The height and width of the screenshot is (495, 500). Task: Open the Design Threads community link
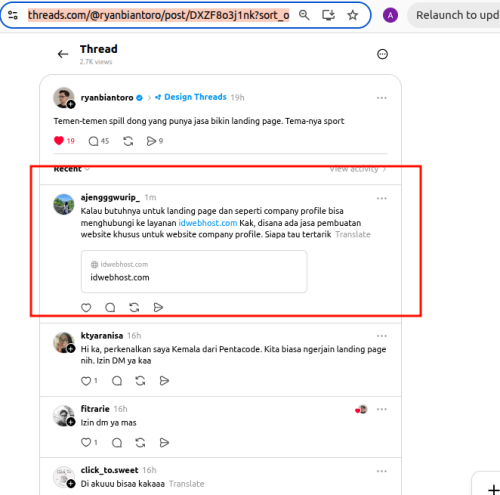click(x=191, y=97)
